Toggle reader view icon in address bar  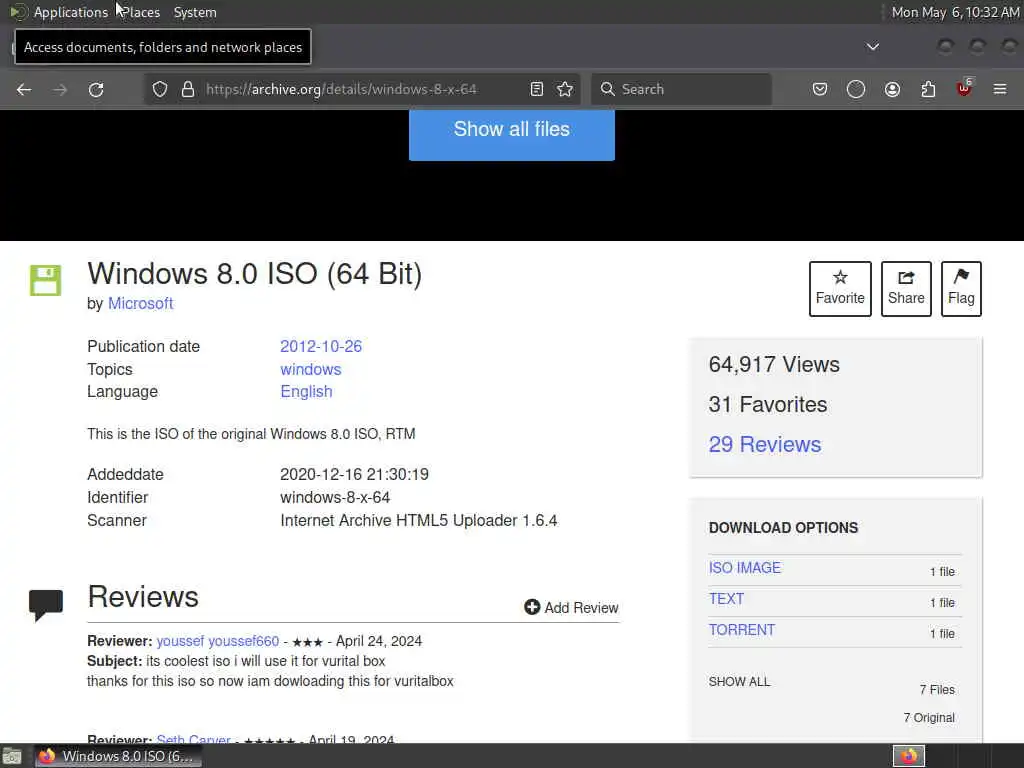pos(537,89)
